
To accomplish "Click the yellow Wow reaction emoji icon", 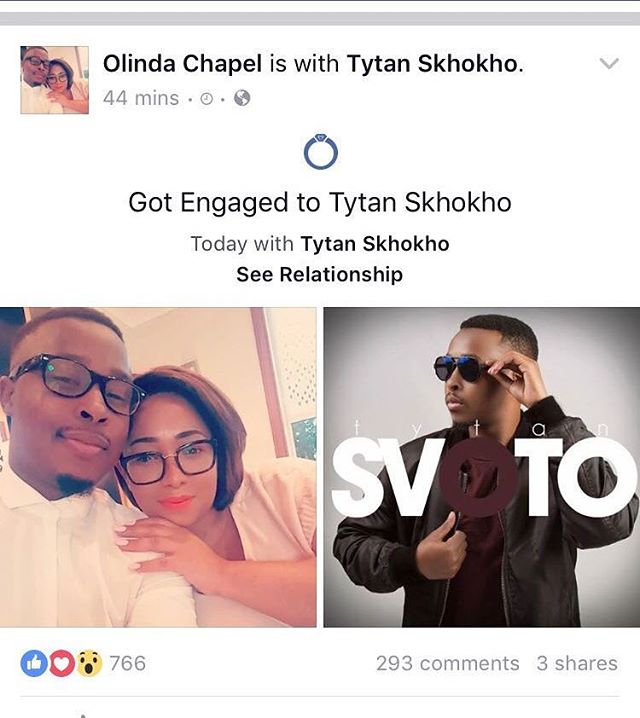I will (89, 664).
